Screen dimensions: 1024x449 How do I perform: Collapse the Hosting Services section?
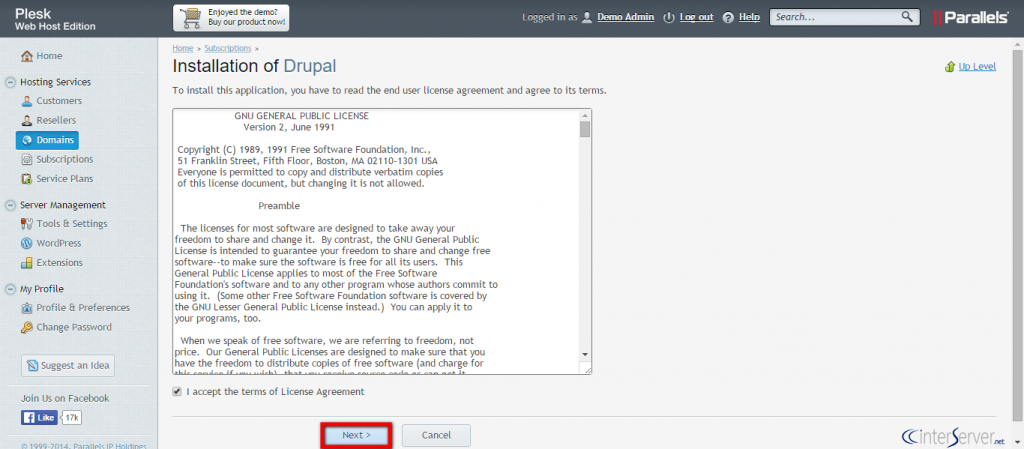click(x=10, y=82)
